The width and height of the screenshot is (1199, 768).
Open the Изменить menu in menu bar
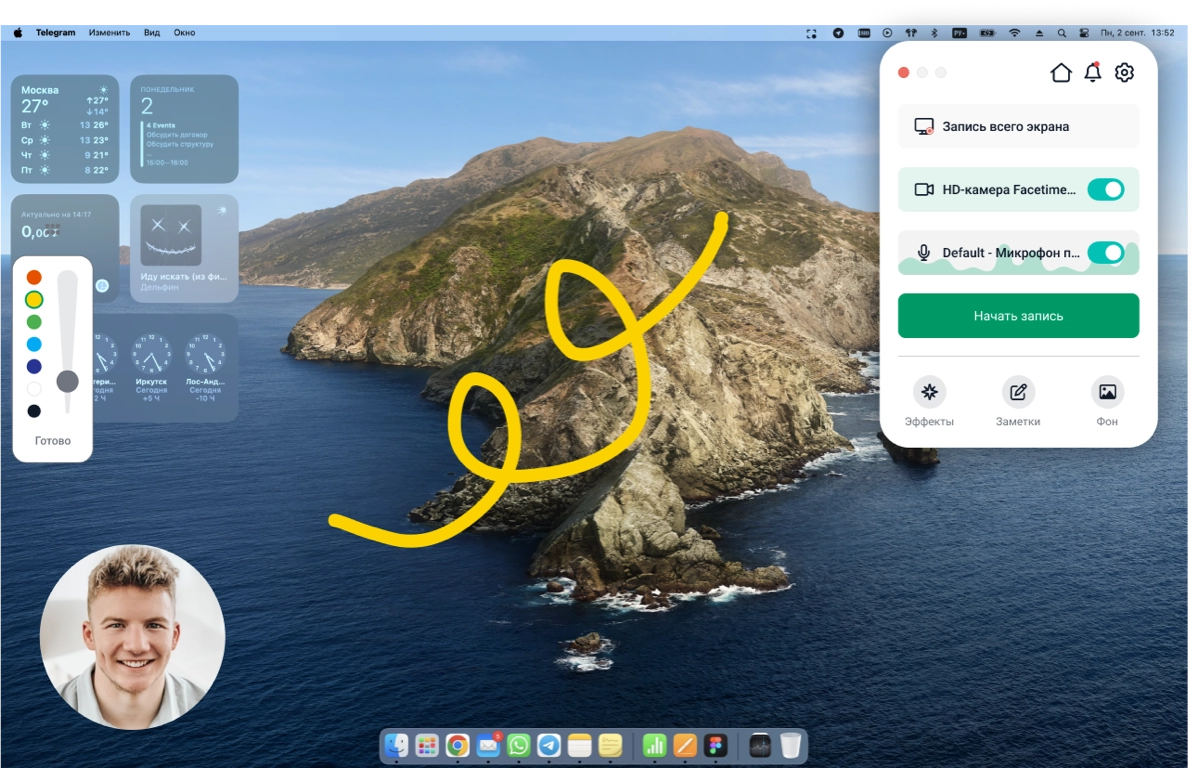[x=109, y=33]
